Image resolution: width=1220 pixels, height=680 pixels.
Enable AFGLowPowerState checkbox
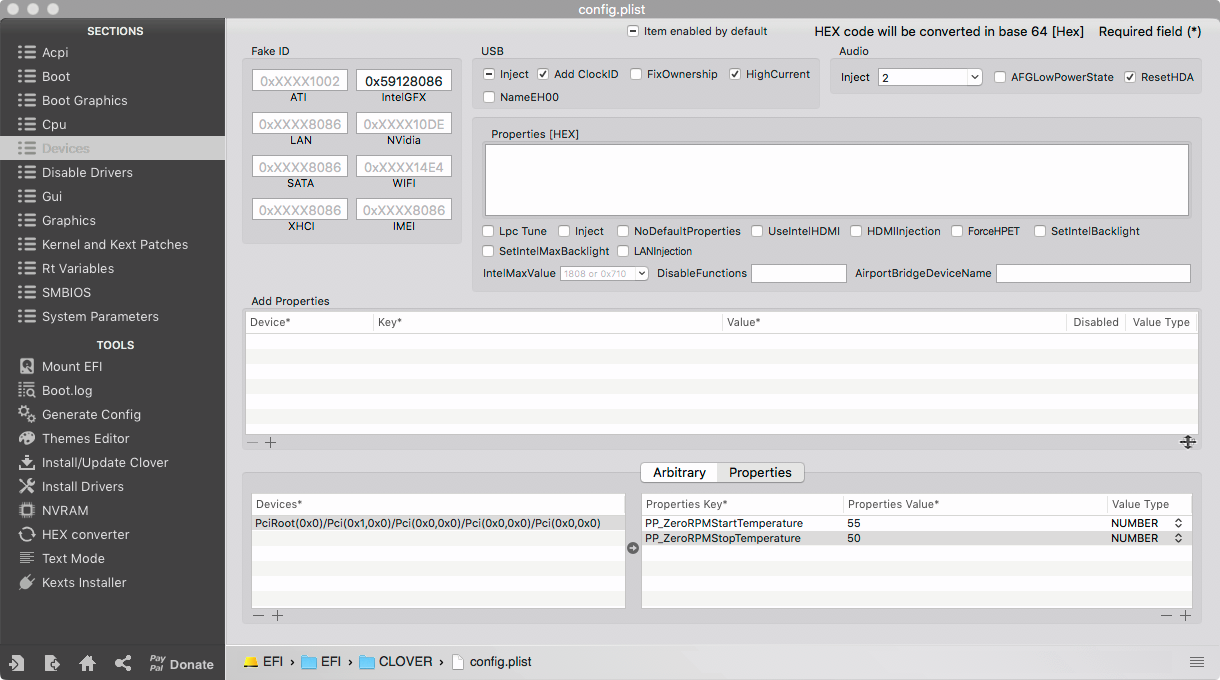point(1001,77)
